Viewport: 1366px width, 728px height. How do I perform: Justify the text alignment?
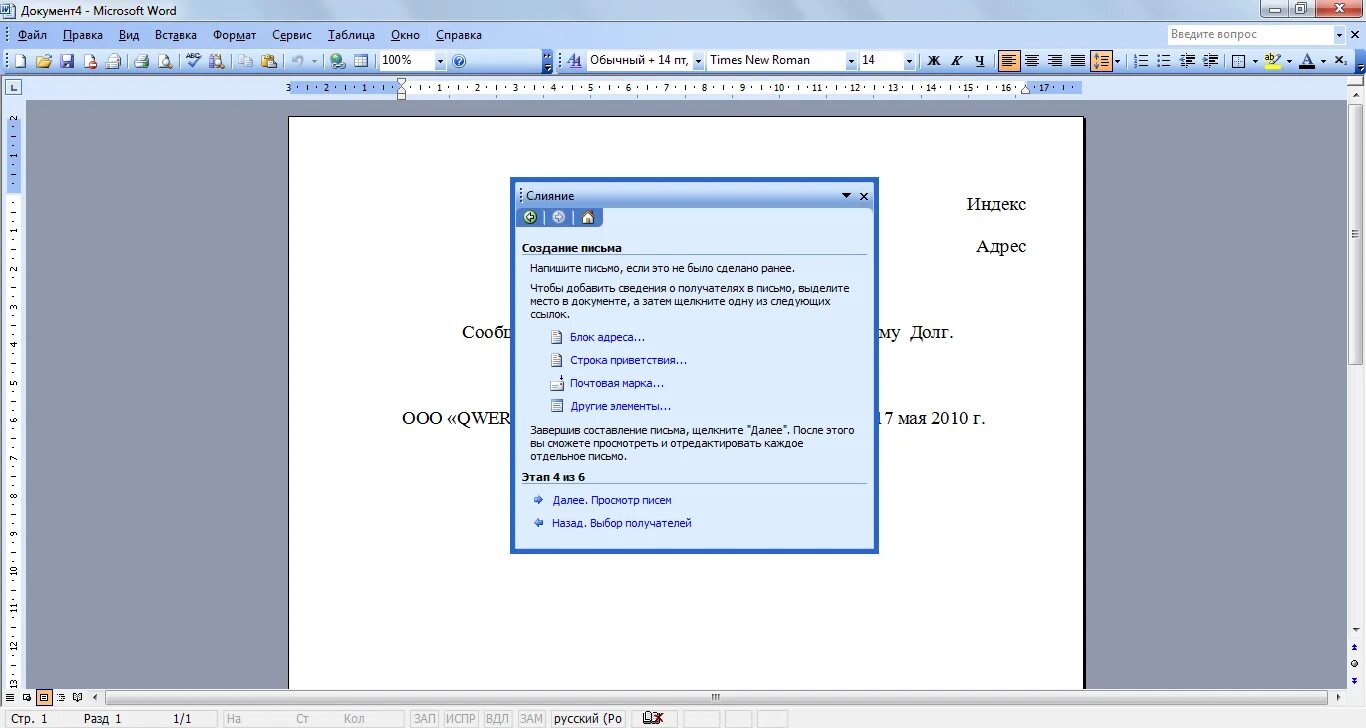coord(1078,61)
